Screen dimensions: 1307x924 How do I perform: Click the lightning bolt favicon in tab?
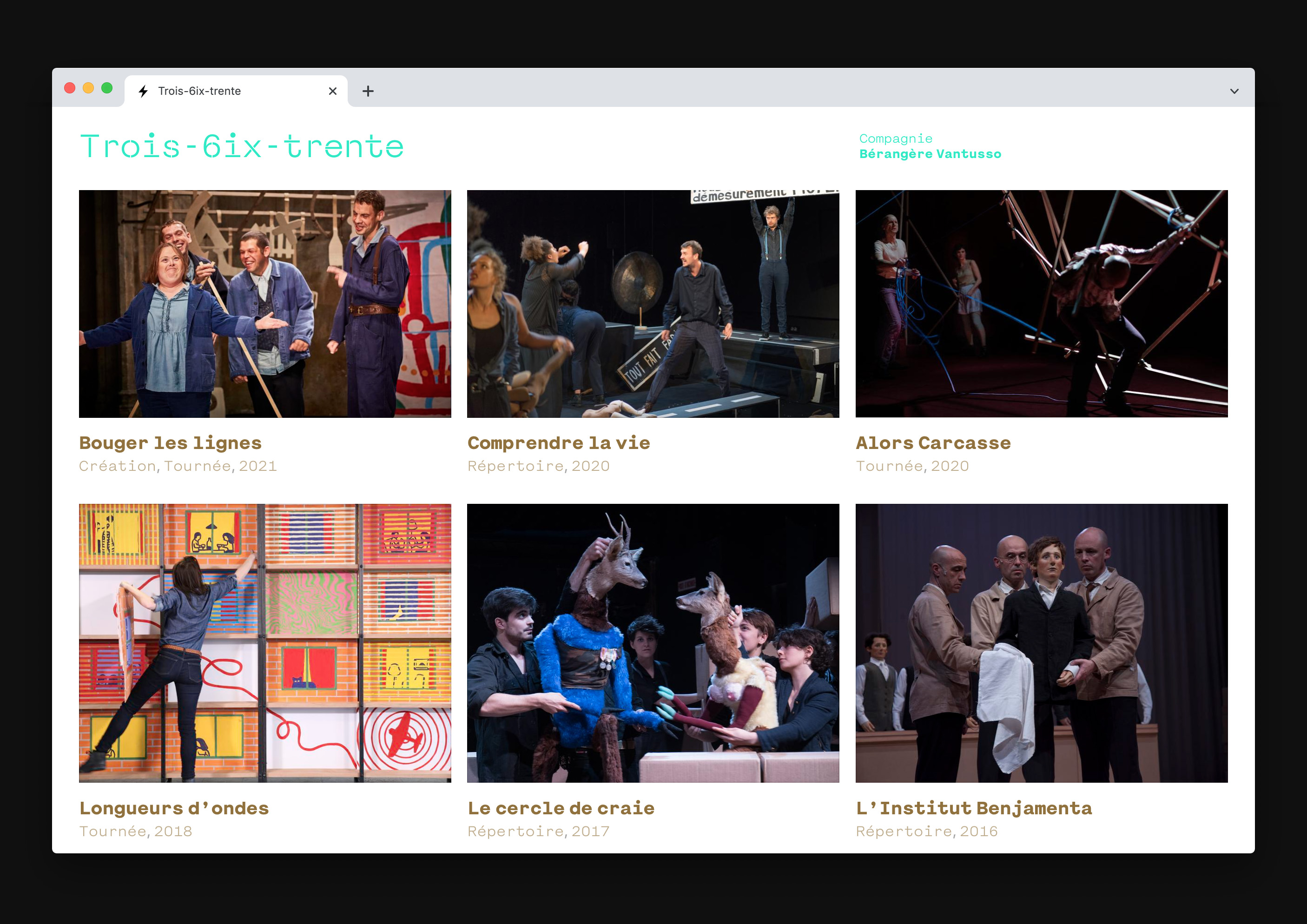pos(144,91)
